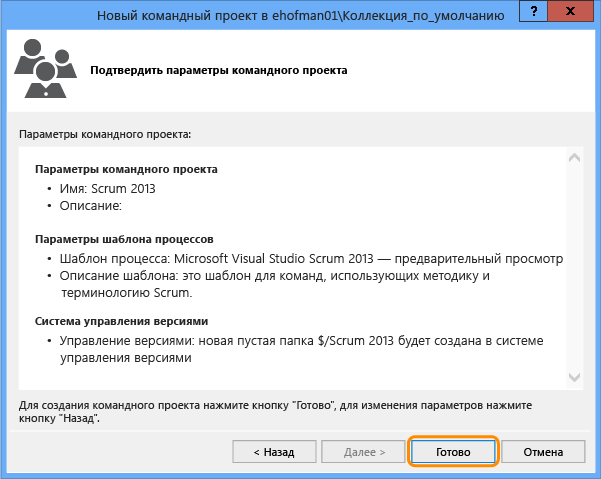This screenshot has width=601, height=479.
Task: Click the Готово button
Action: coord(453,452)
